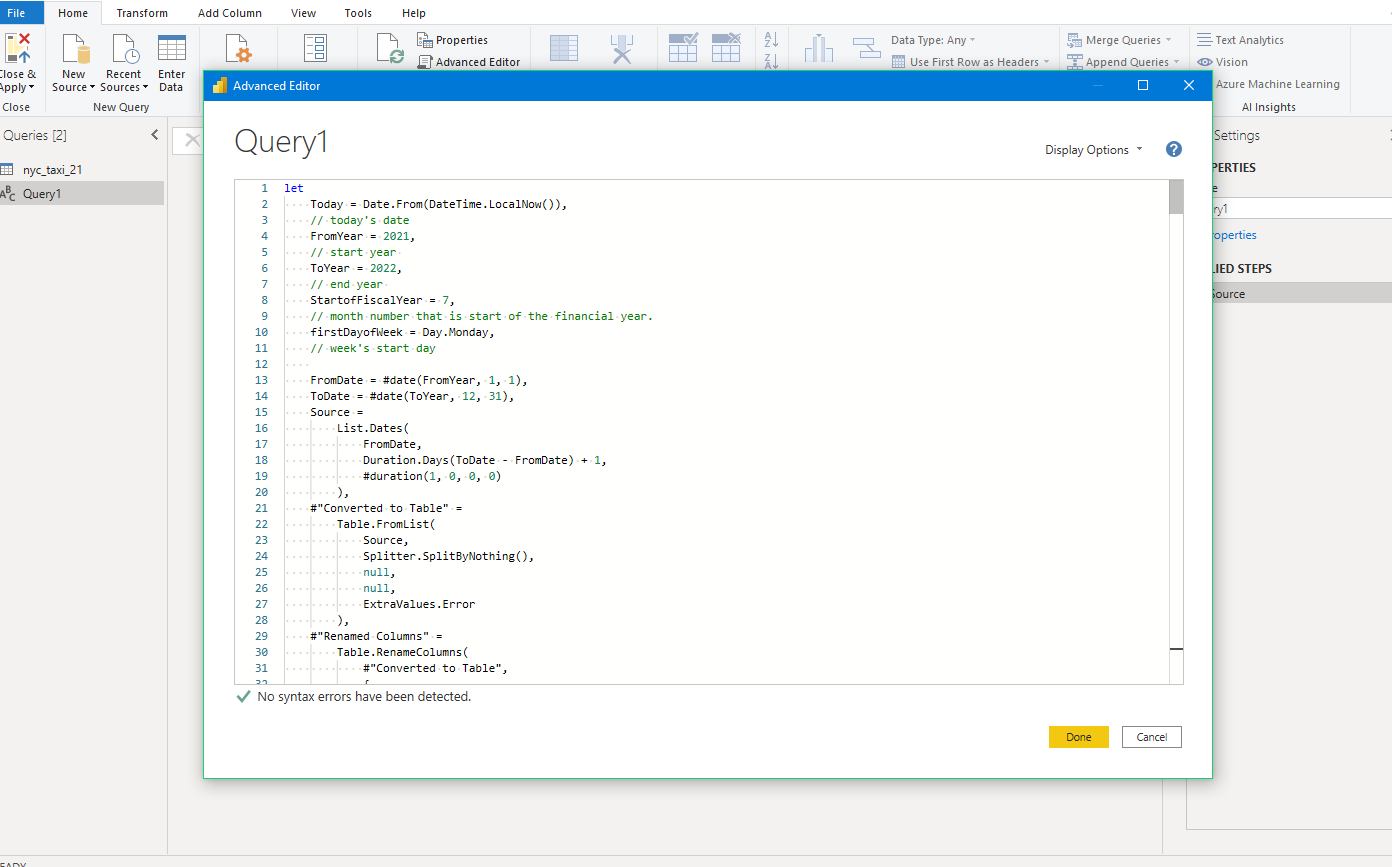
Task: Open the Add Column tab
Action: 230,13
